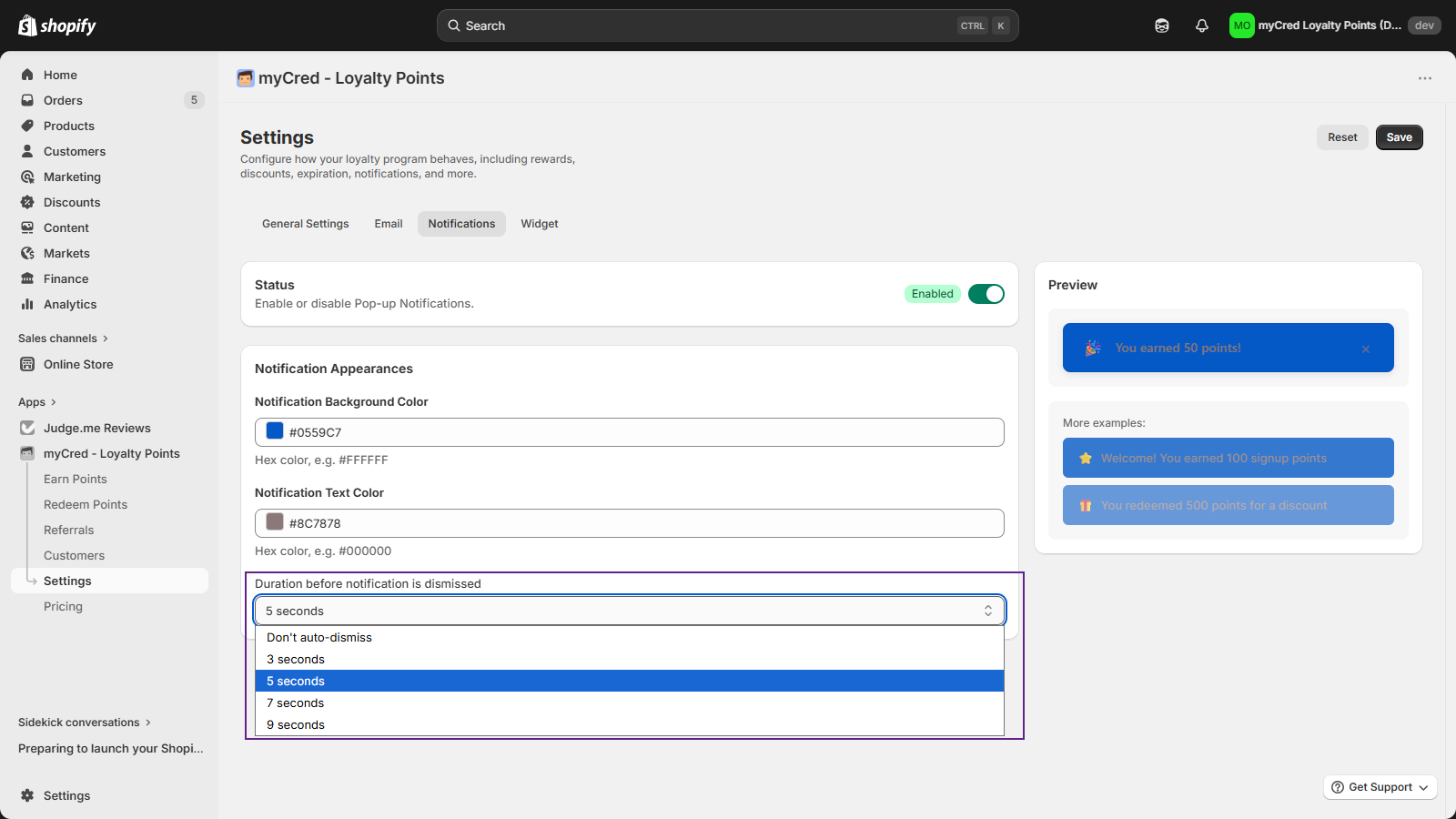Open the background color swatch picker

click(275, 431)
